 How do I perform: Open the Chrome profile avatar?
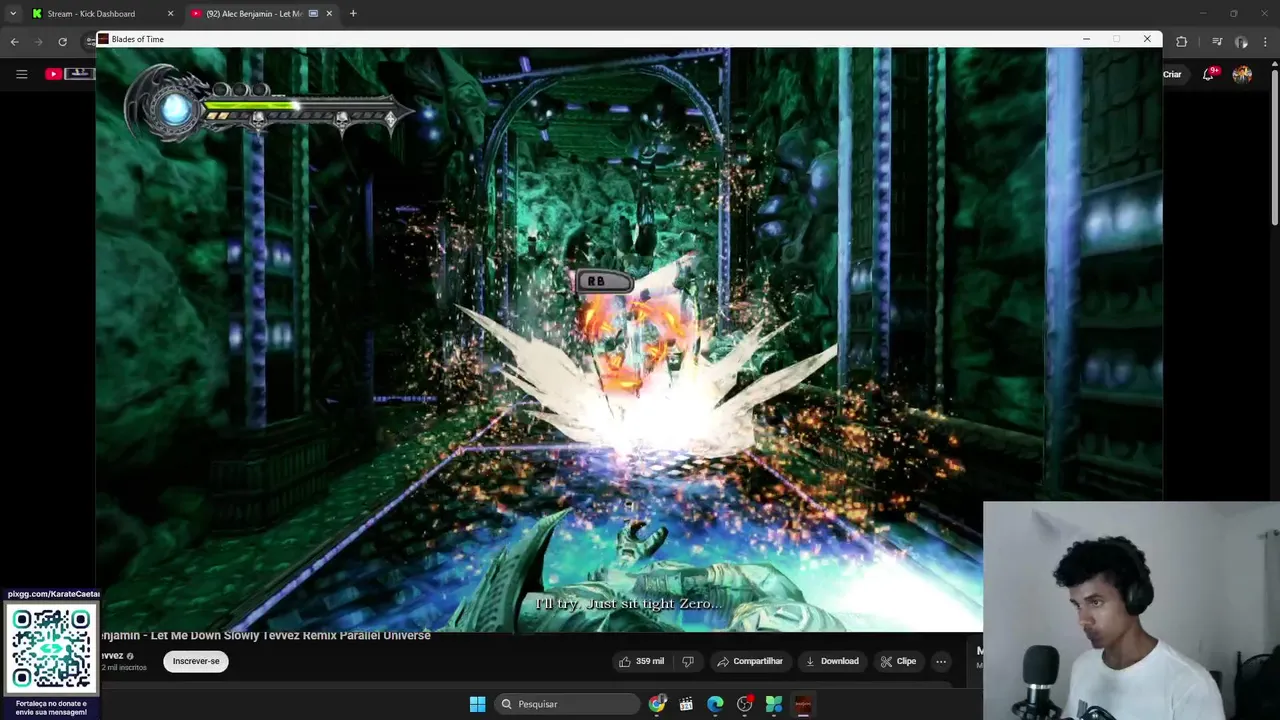click(x=1241, y=41)
